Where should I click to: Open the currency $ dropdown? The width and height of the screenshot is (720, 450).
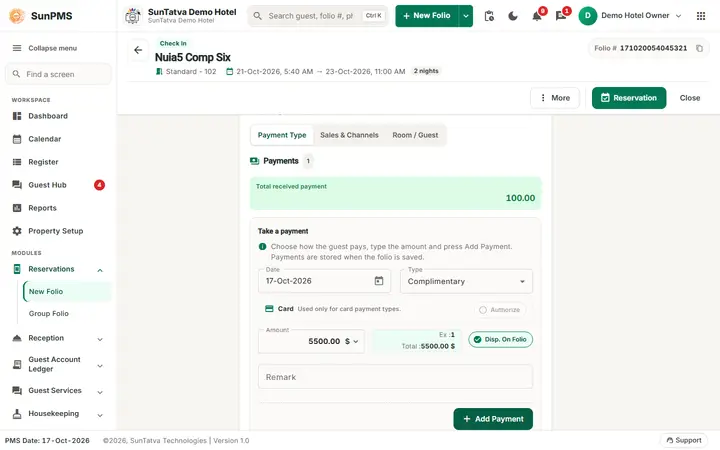pos(352,341)
